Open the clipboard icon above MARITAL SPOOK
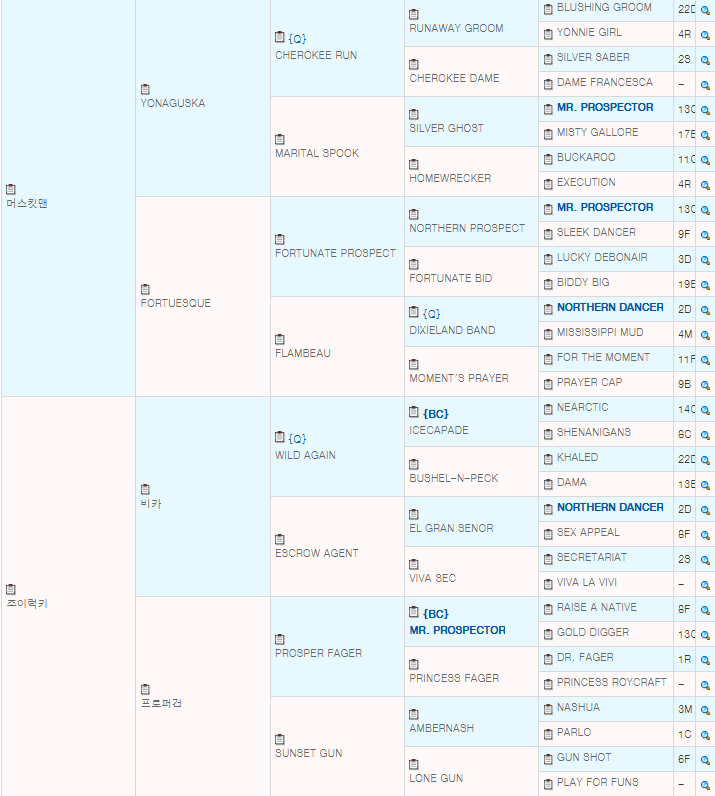The width and height of the screenshot is (715, 796). tap(280, 139)
